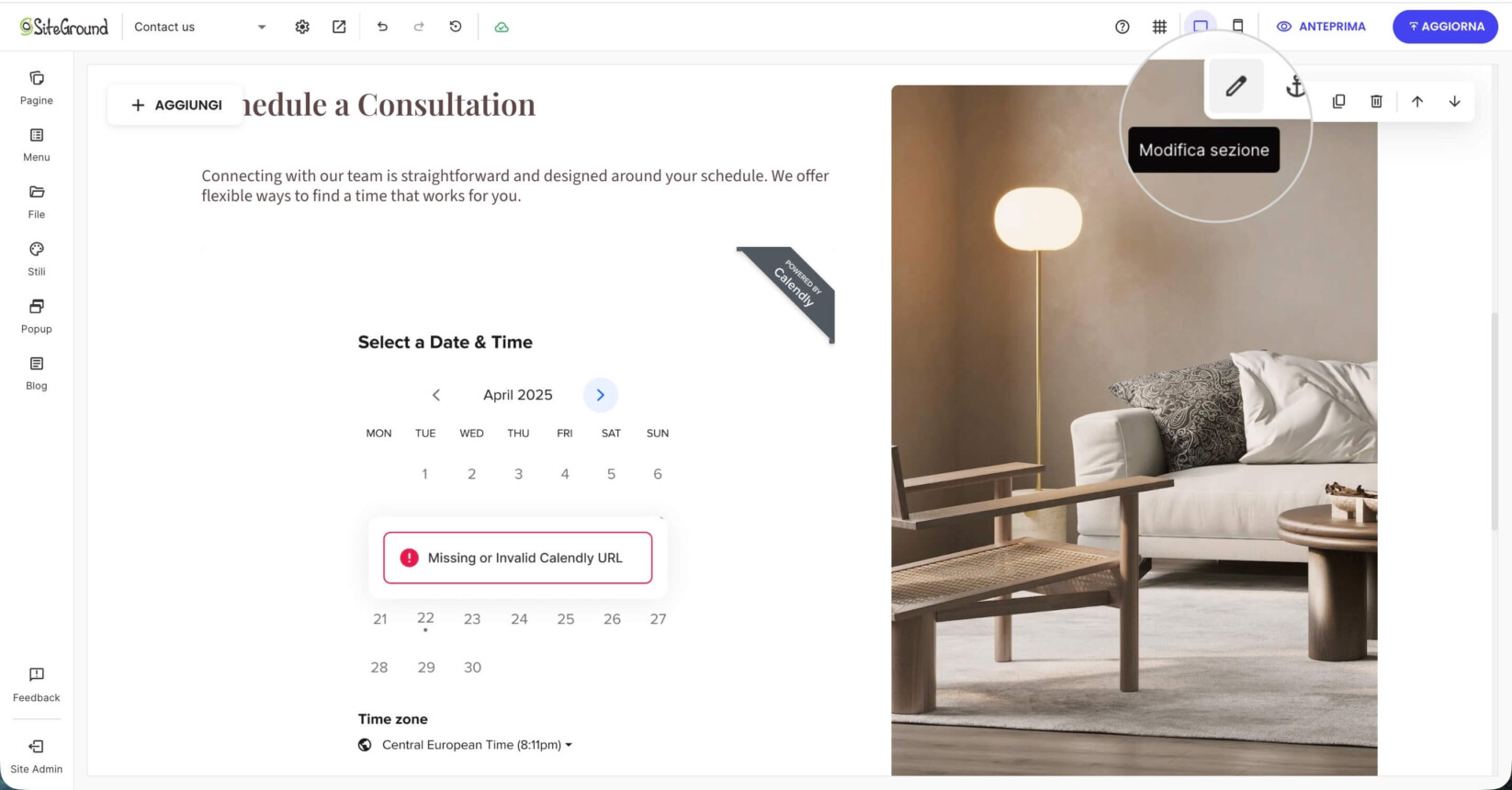Open the File manager in sidebar
The width and height of the screenshot is (1512, 790).
point(37,202)
